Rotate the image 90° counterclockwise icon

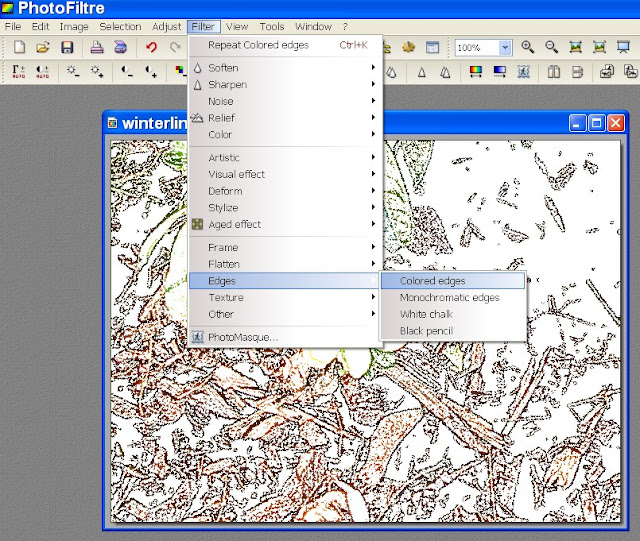(x=607, y=72)
